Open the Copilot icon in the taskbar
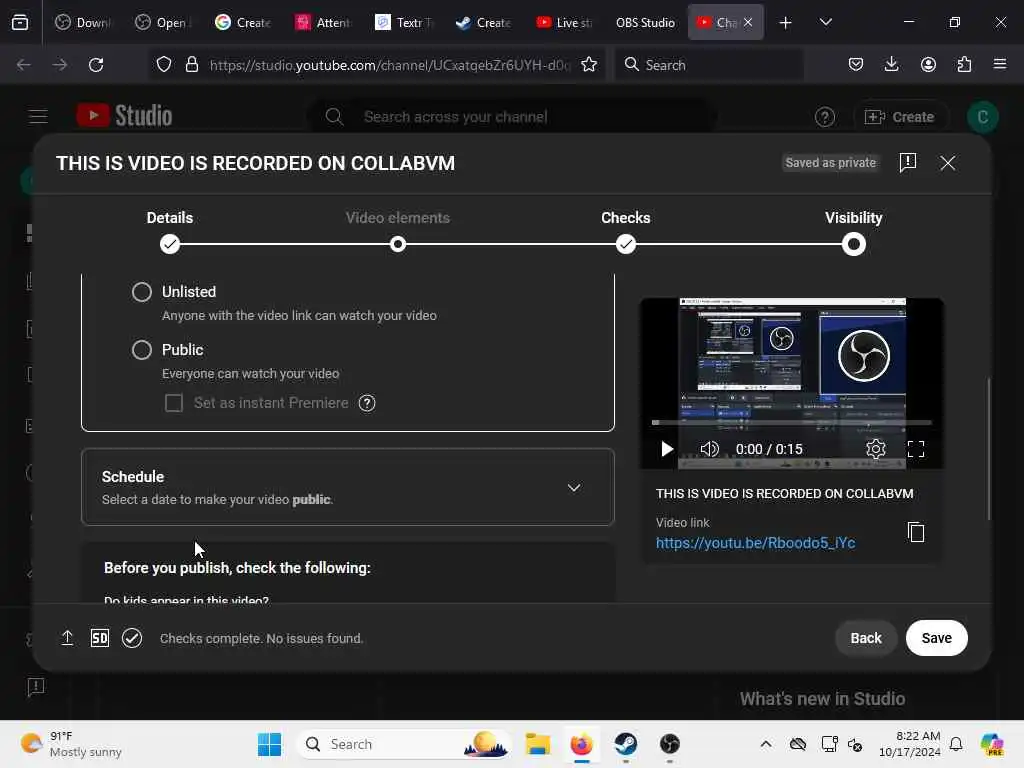Viewport: 1024px width, 768px height. tap(992, 744)
